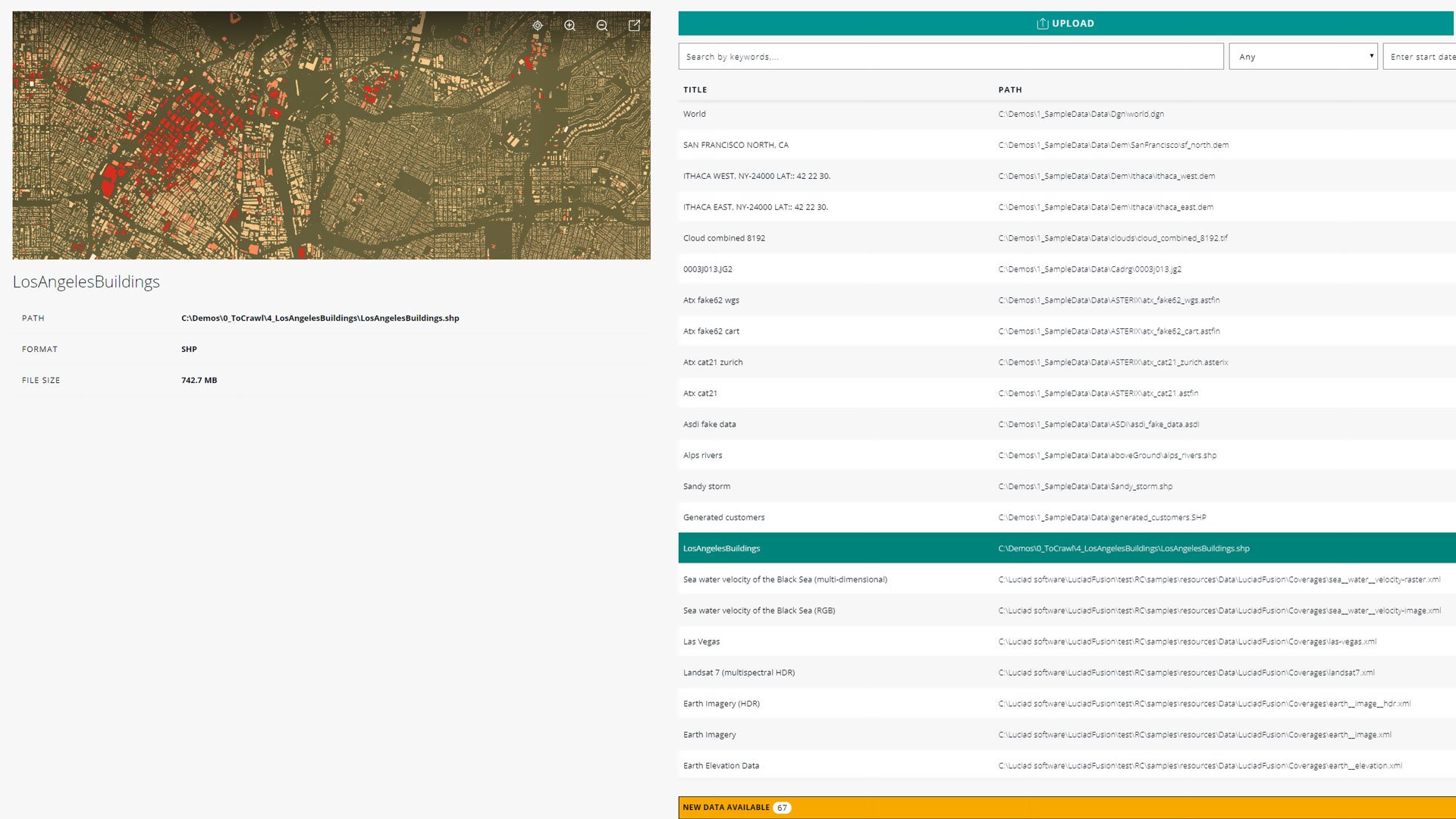
Task: Open the 'Any' format dropdown
Action: (x=1303, y=57)
